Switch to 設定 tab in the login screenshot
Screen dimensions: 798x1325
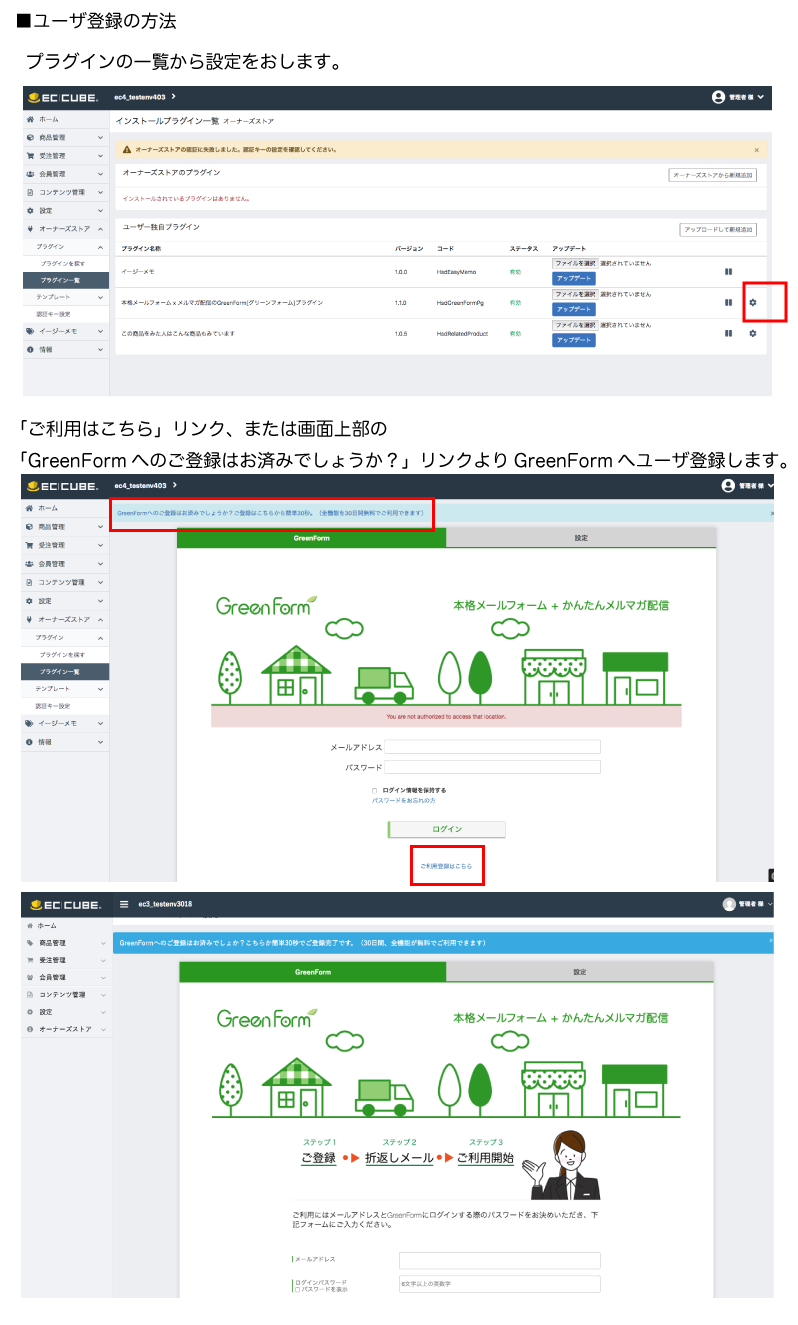(581, 538)
